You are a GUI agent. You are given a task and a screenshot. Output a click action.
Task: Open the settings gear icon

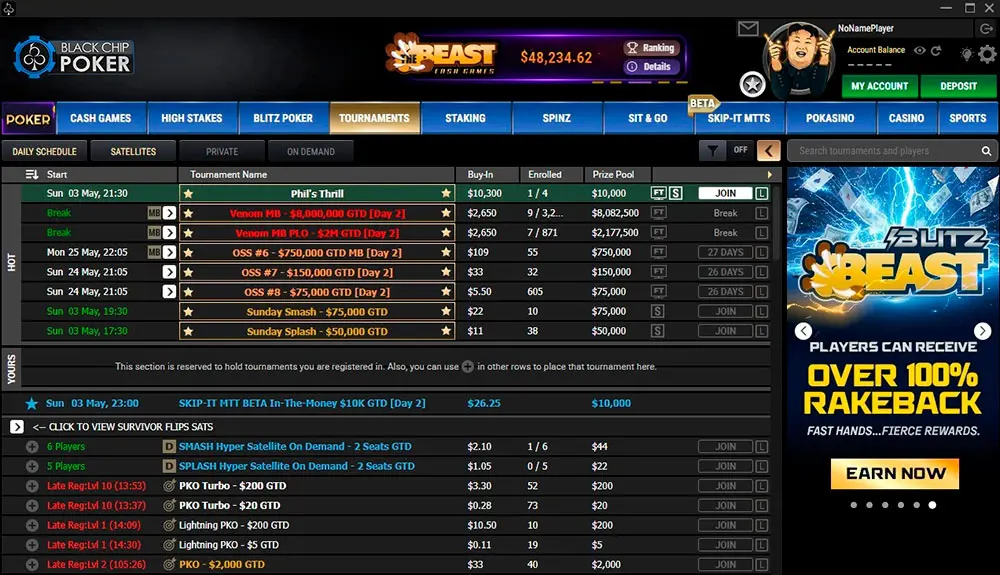[x=987, y=54]
